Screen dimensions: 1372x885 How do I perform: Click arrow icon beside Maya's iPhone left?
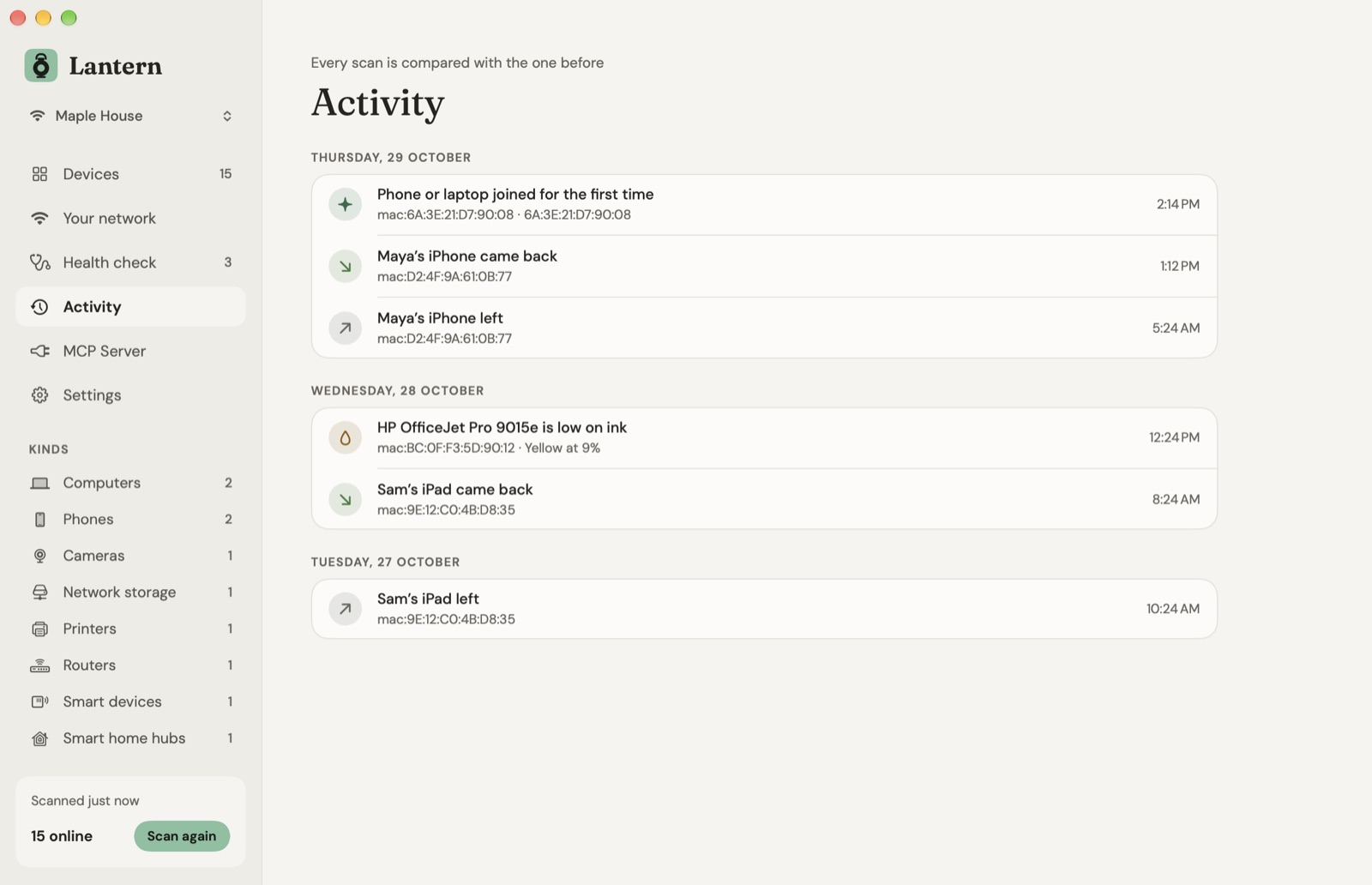(x=345, y=328)
